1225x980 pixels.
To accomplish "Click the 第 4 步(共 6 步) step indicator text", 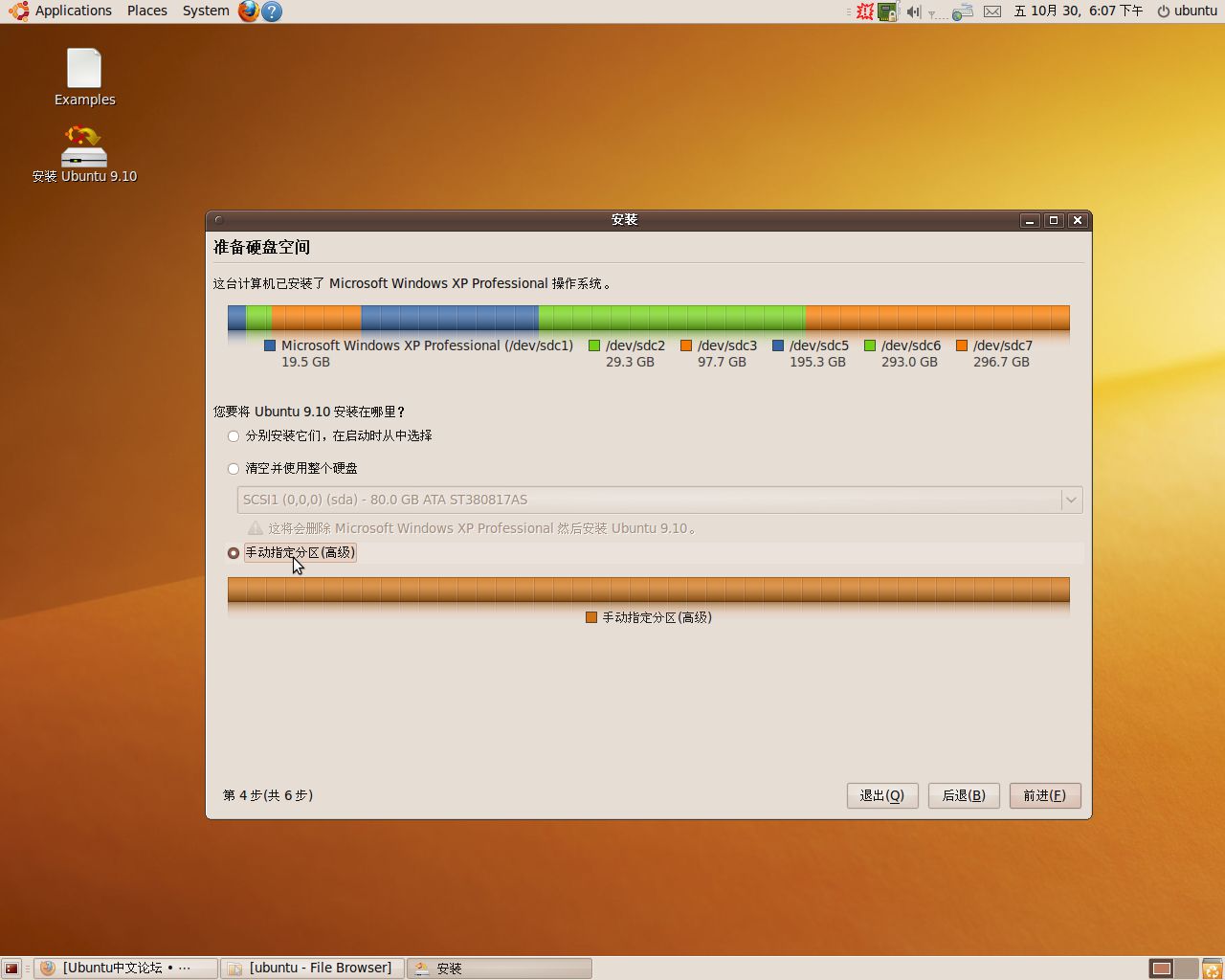I will [x=268, y=795].
